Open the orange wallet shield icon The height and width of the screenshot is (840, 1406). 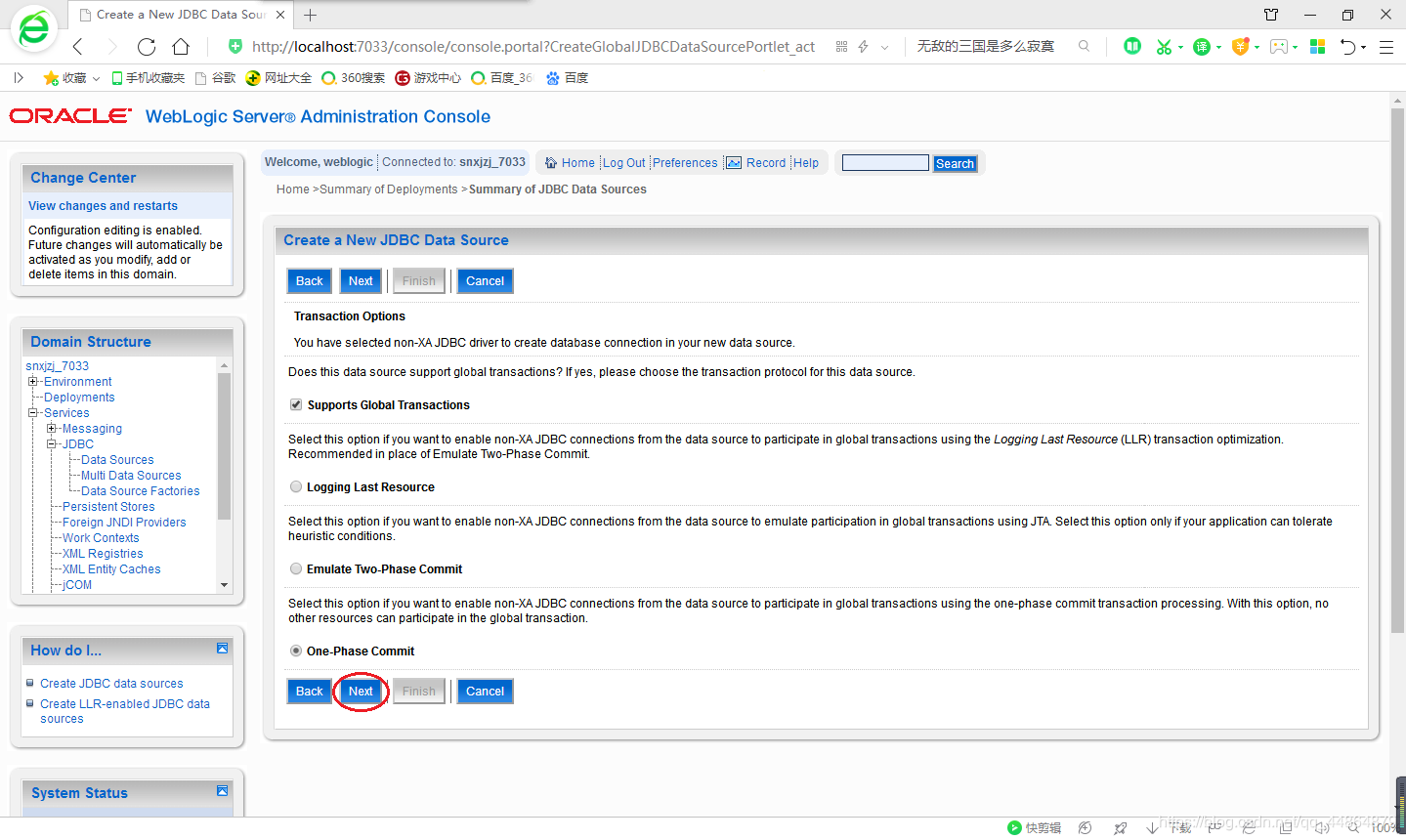1240,46
